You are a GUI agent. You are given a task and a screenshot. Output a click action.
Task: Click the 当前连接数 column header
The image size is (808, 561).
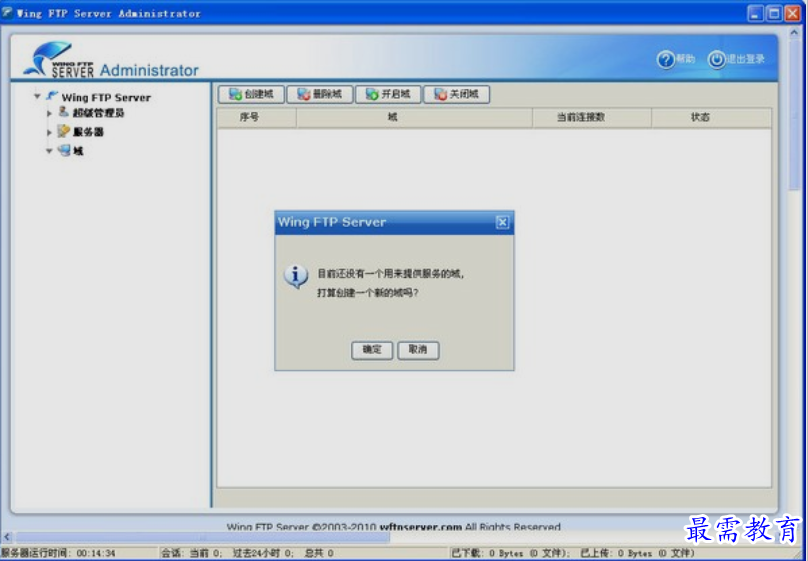pyautogui.click(x=592, y=117)
